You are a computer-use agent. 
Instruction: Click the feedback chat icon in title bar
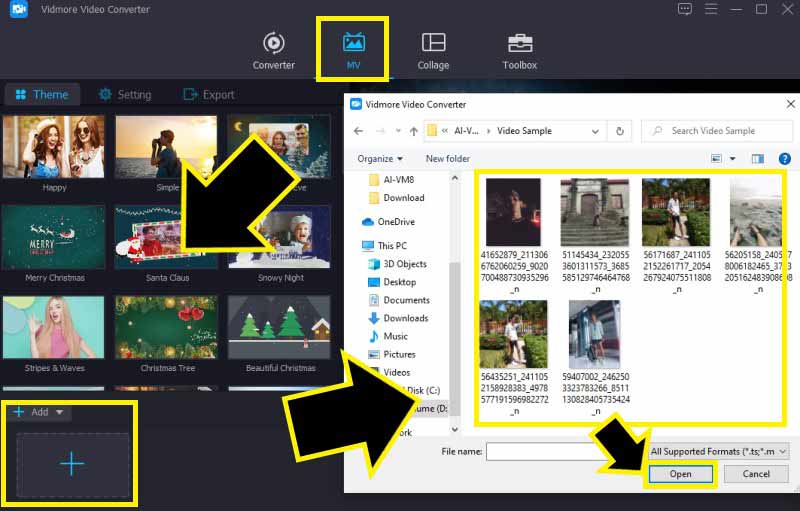pos(685,9)
